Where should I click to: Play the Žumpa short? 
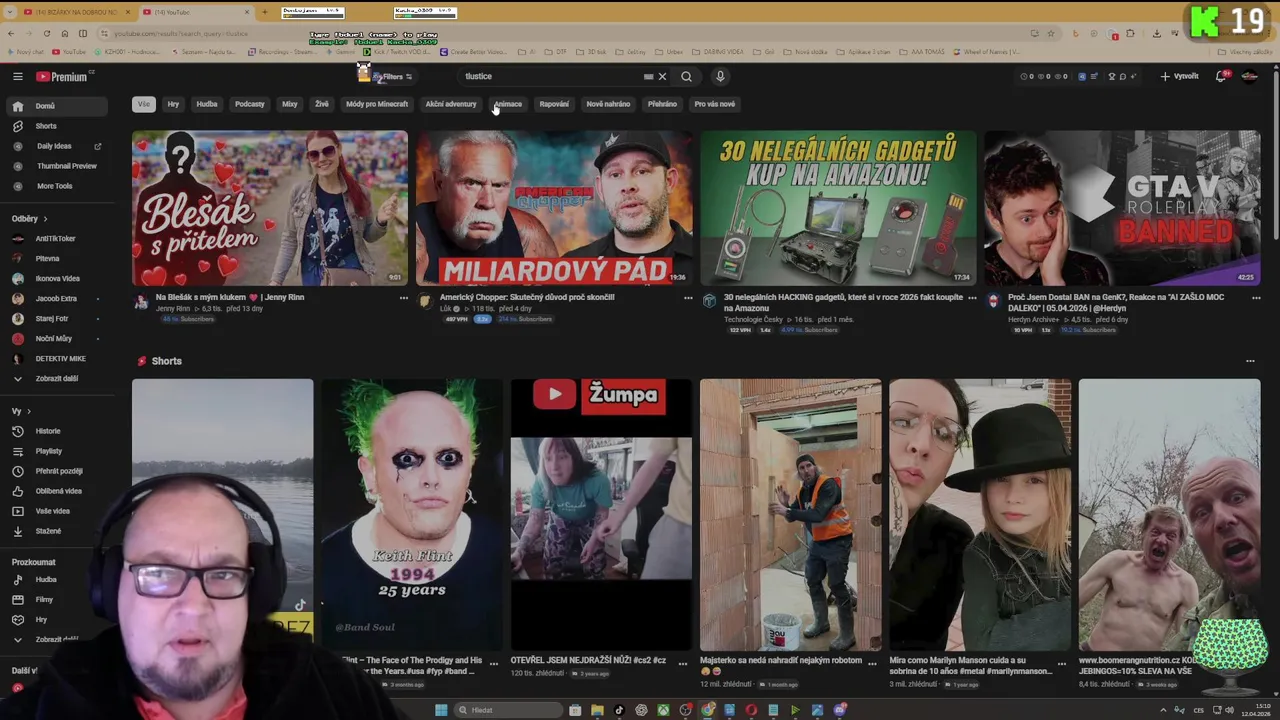click(601, 515)
